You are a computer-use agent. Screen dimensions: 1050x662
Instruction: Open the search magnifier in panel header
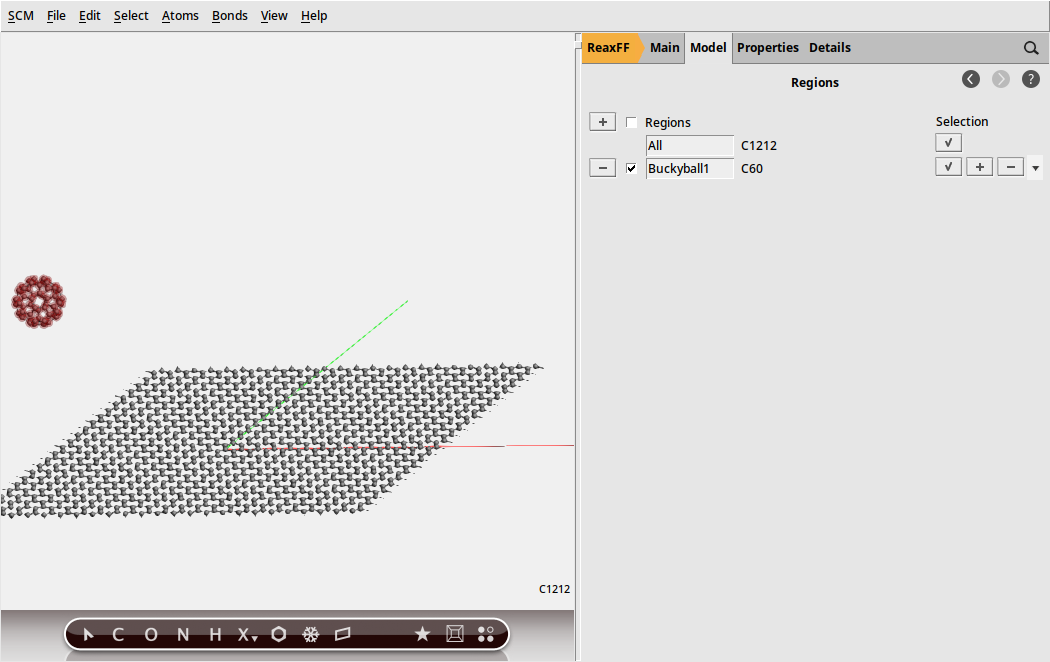pos(1030,47)
